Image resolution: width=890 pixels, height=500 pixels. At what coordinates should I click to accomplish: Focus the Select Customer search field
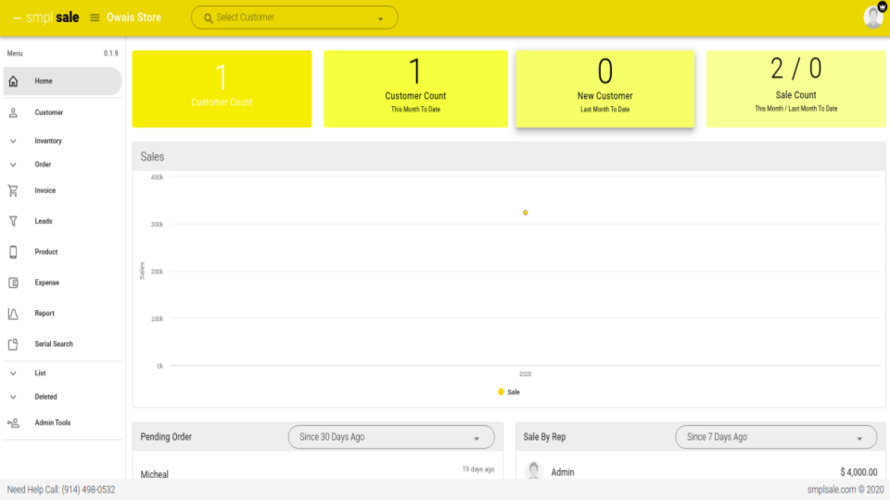tap(295, 18)
